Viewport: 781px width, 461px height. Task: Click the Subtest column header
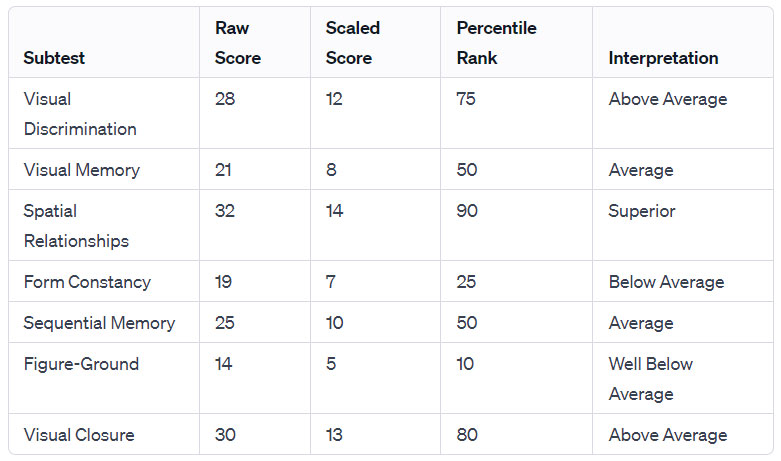click(54, 58)
